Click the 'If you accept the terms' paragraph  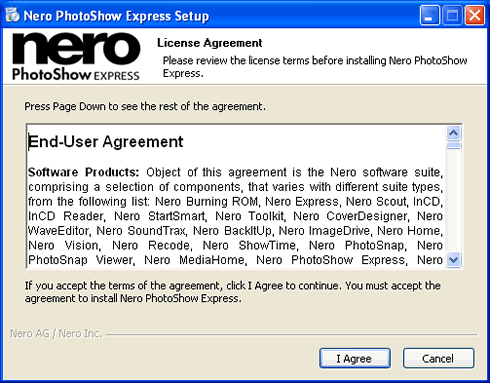[x=233, y=292]
